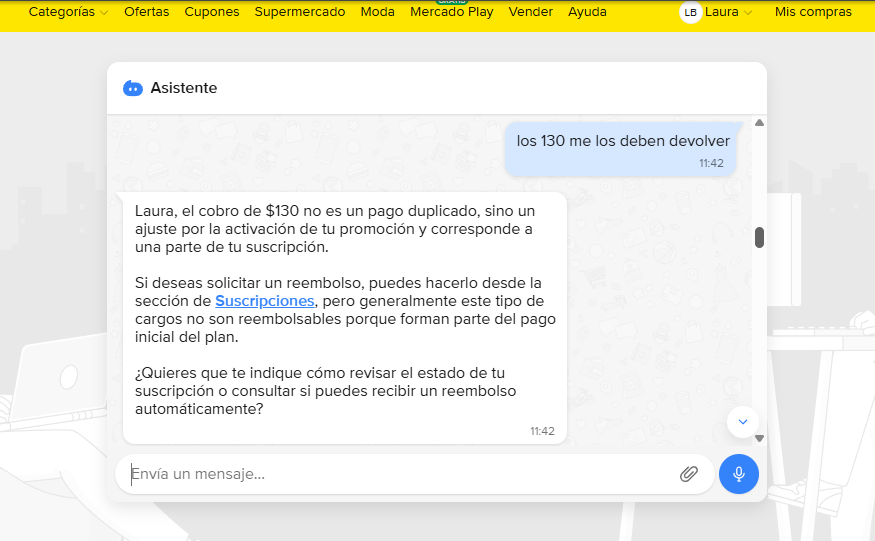This screenshot has height=541, width=875.
Task: Expand the Categorías dropdown
Action: coord(68,12)
